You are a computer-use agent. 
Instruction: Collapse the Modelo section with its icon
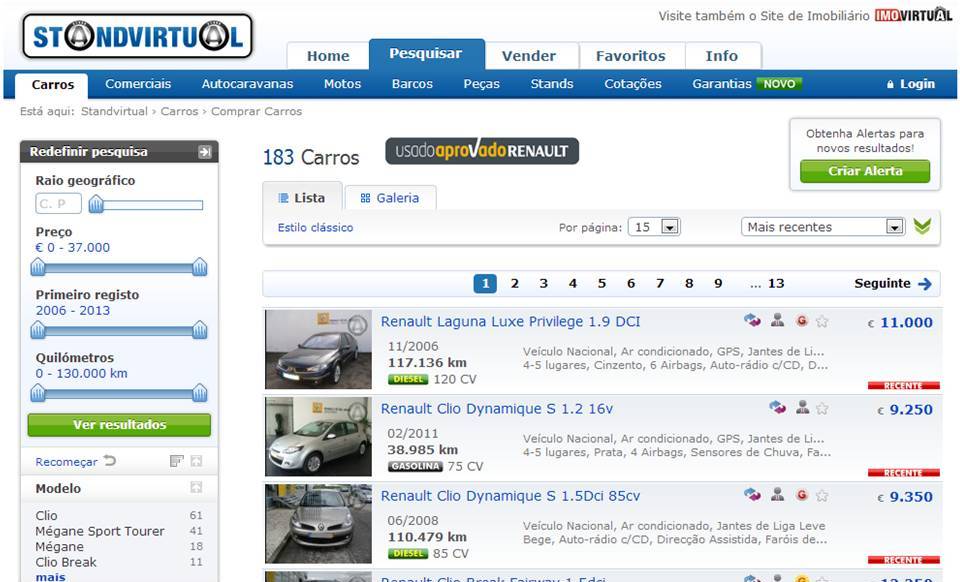click(196, 487)
